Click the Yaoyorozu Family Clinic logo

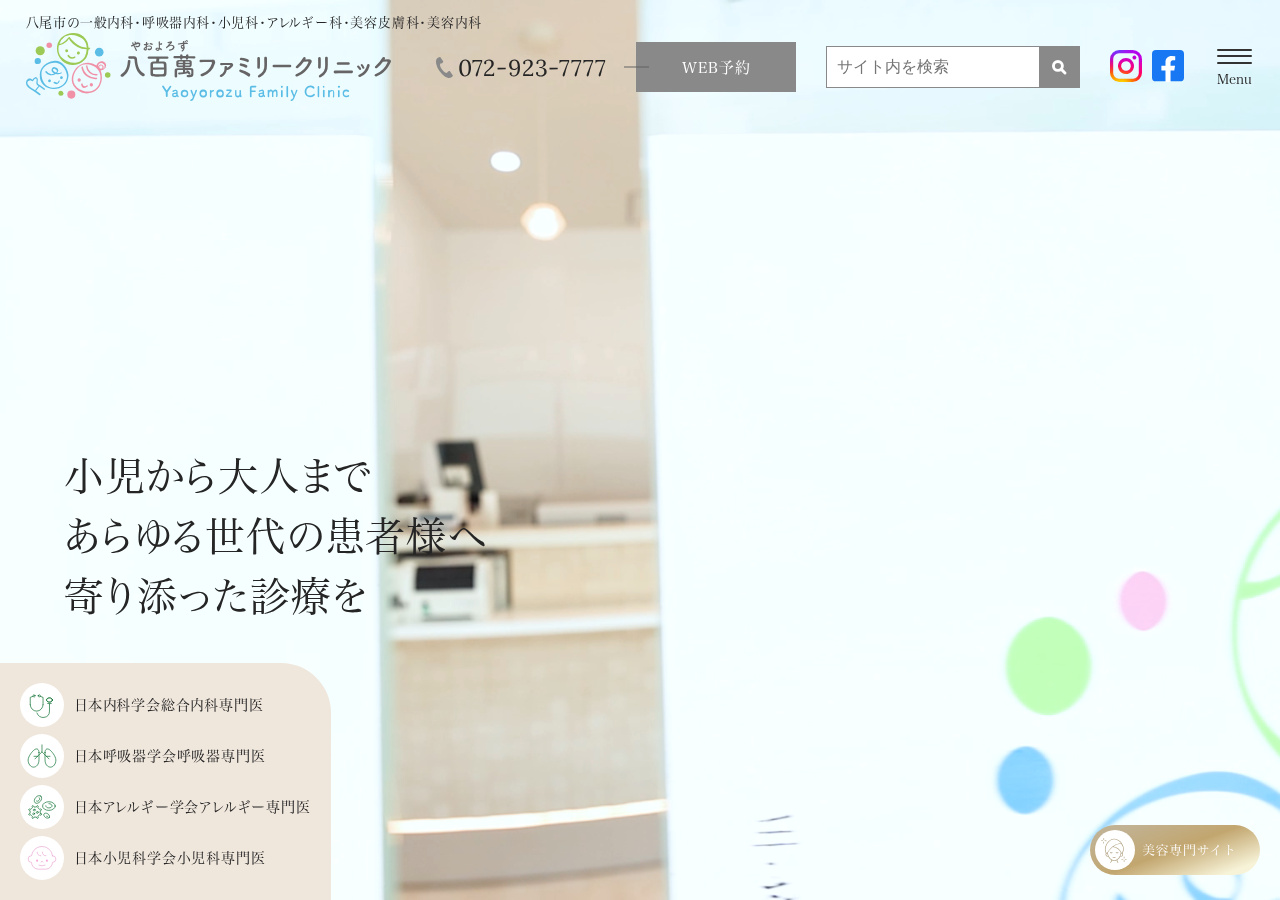coord(209,66)
